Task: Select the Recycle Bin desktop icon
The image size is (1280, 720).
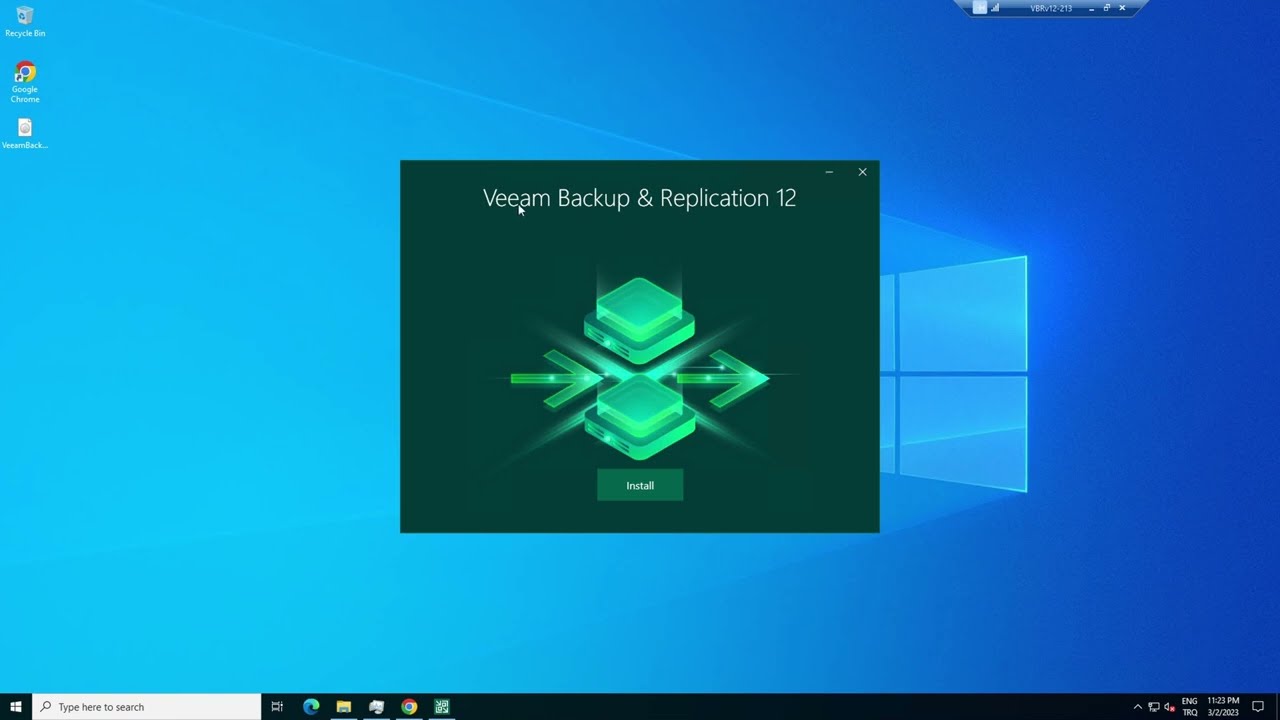Action: point(25,22)
